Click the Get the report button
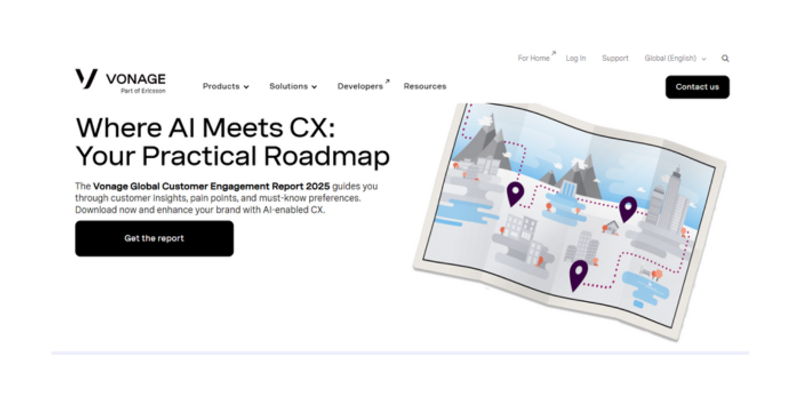This screenshot has height=400, width=800. [x=154, y=238]
